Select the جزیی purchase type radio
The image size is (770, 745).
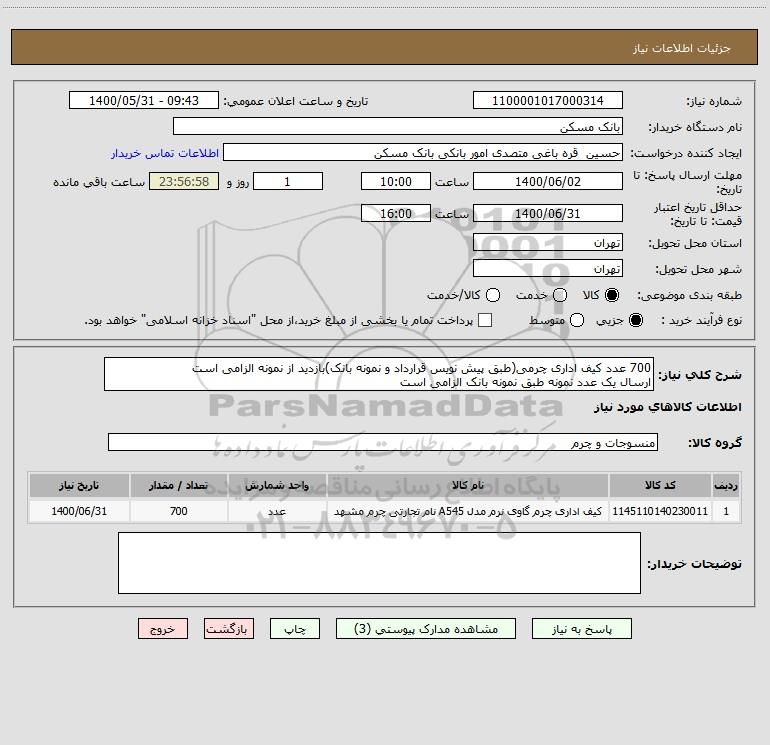click(x=636, y=320)
